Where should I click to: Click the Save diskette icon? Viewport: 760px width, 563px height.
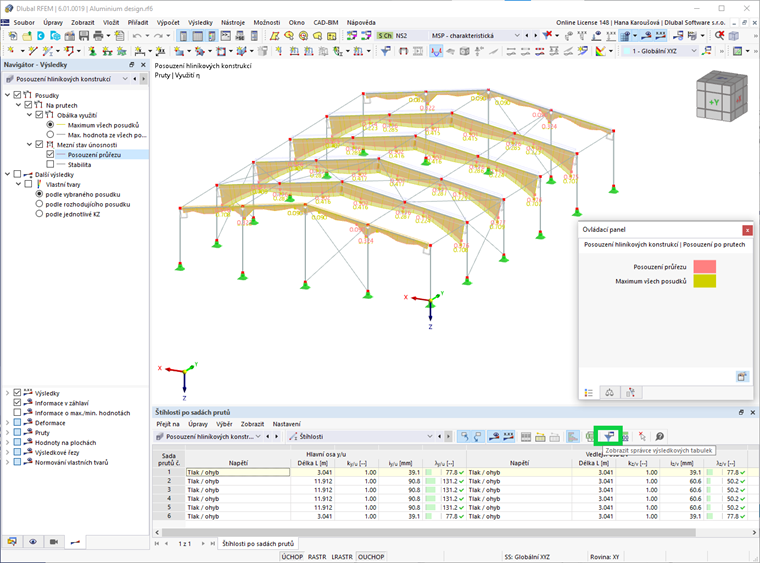84,35
